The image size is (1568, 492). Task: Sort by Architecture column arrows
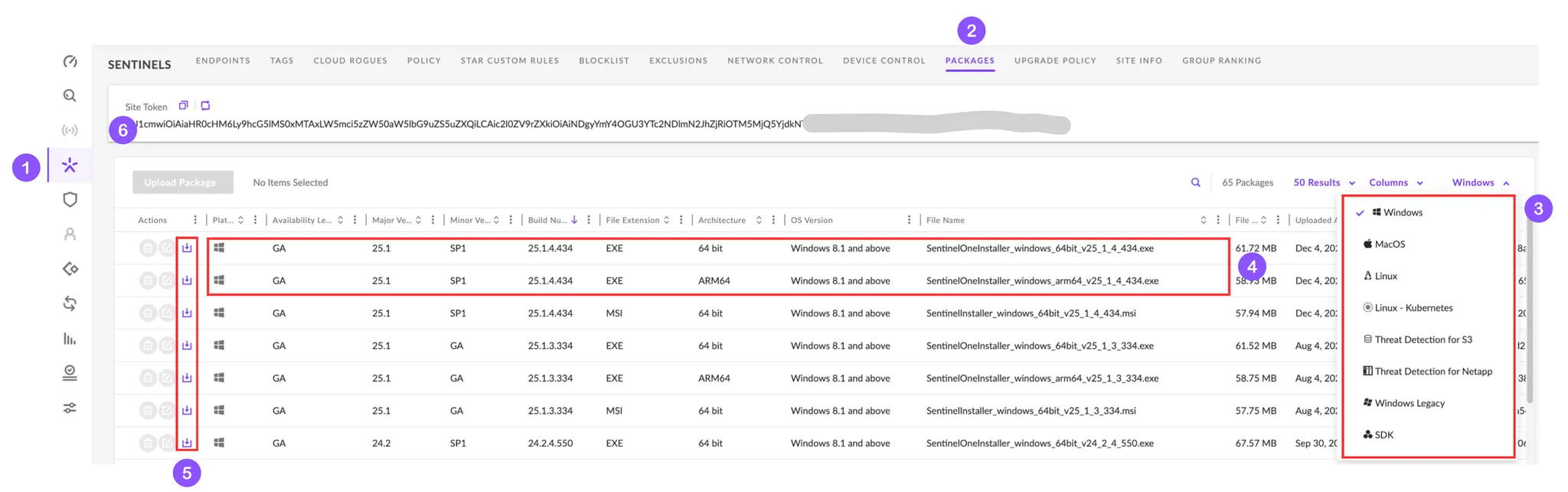[x=759, y=220]
